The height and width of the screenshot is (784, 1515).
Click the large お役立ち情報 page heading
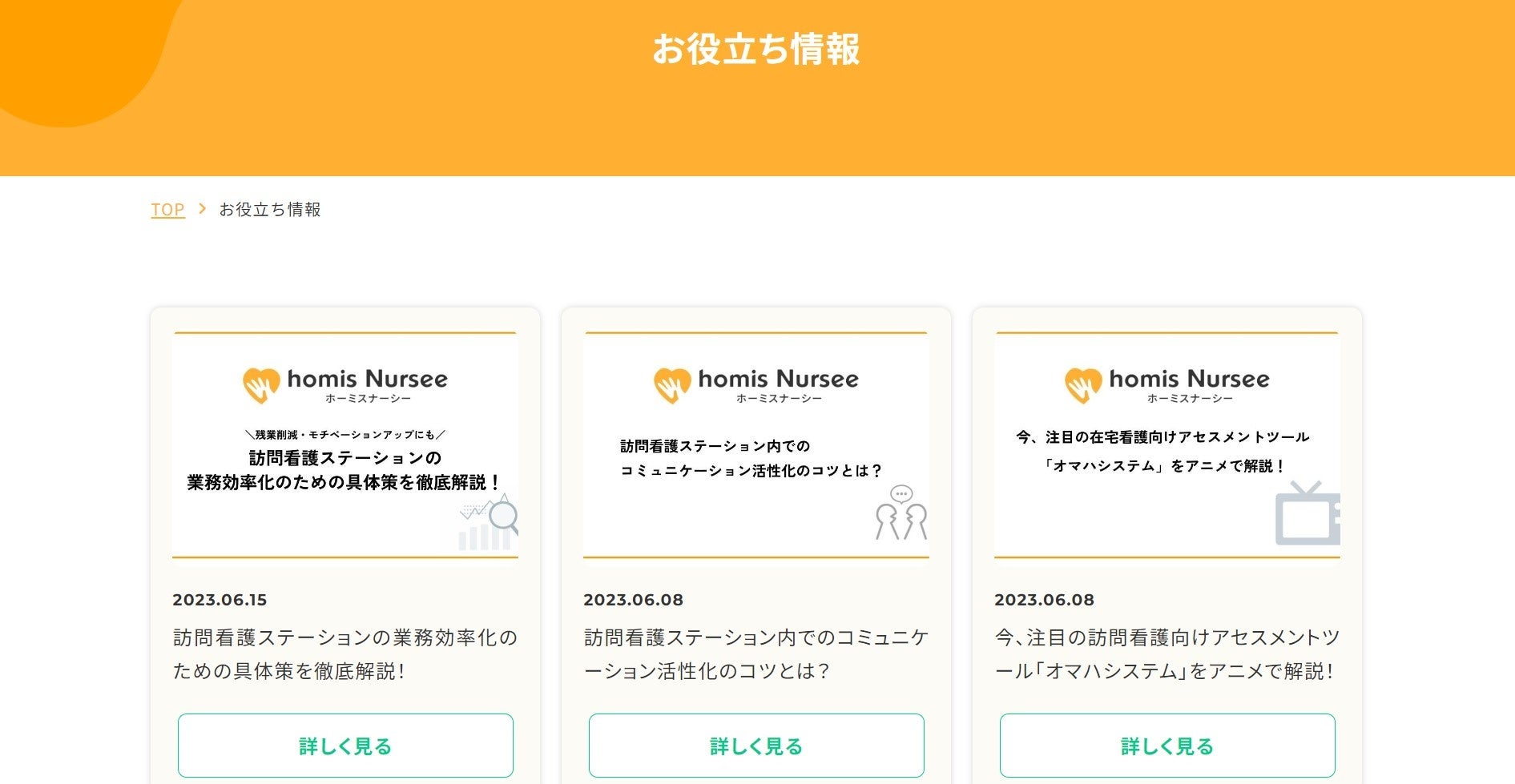[756, 49]
